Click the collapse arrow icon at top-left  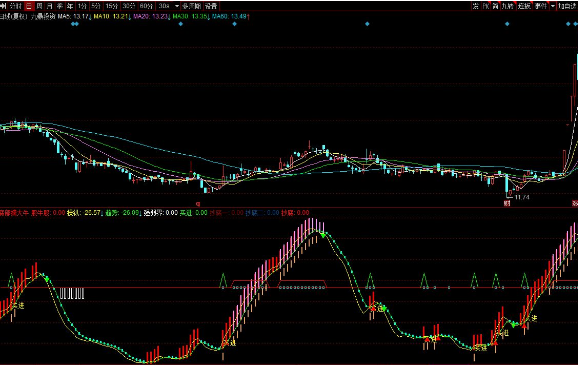point(3,6)
